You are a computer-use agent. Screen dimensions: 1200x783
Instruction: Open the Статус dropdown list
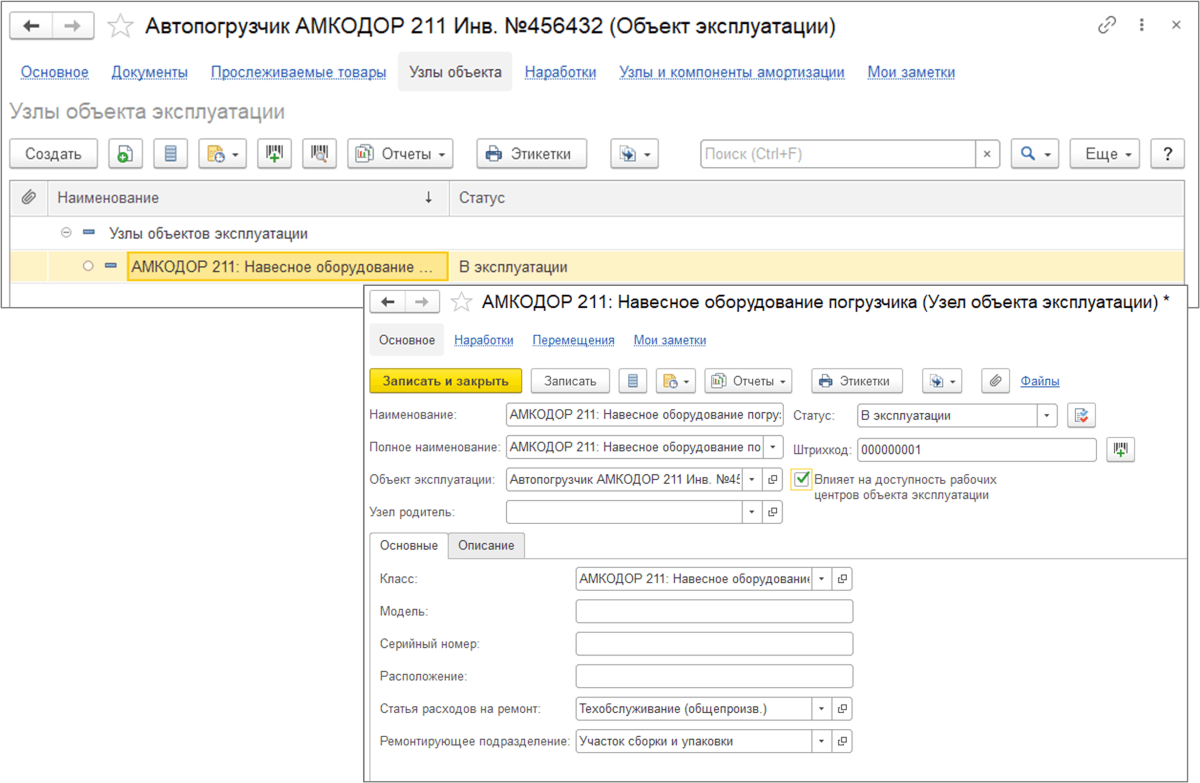click(1047, 416)
